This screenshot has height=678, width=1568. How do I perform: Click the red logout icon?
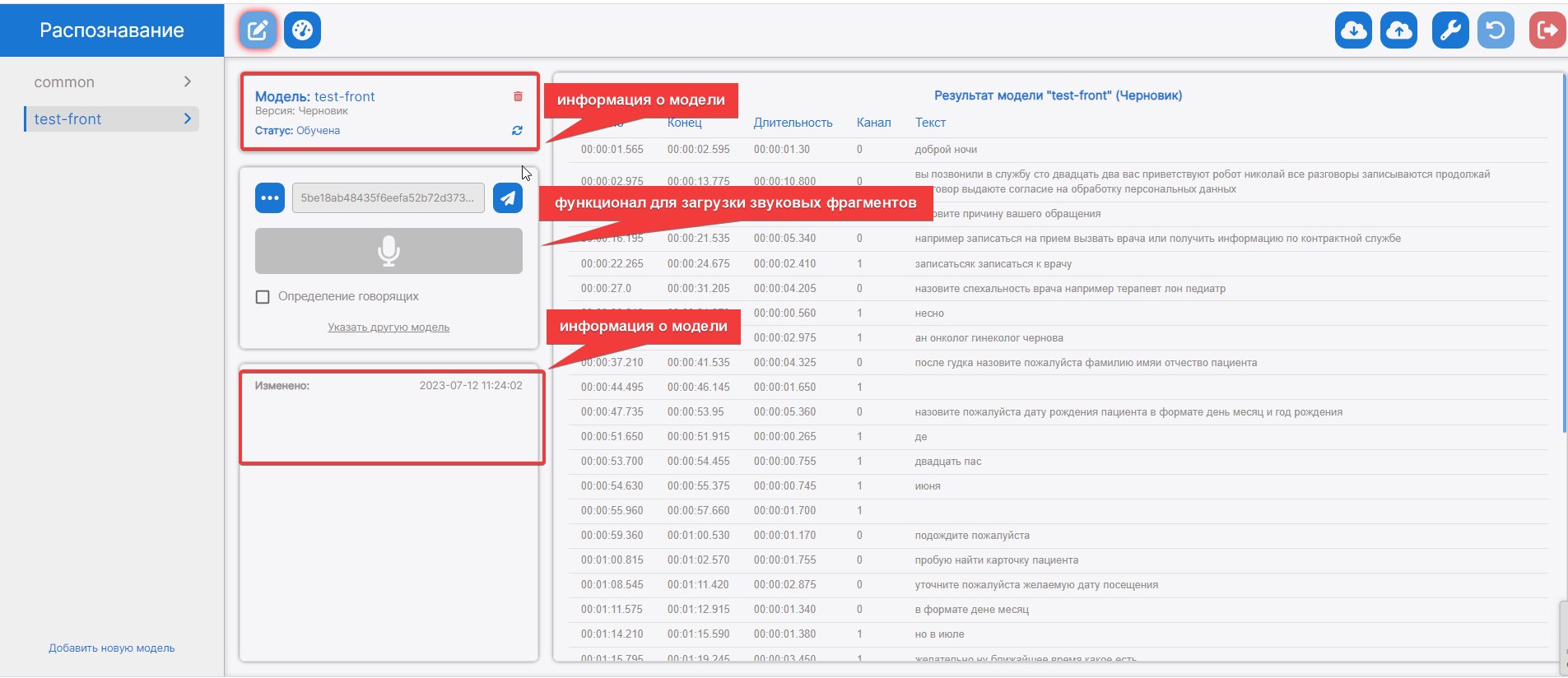(1547, 31)
